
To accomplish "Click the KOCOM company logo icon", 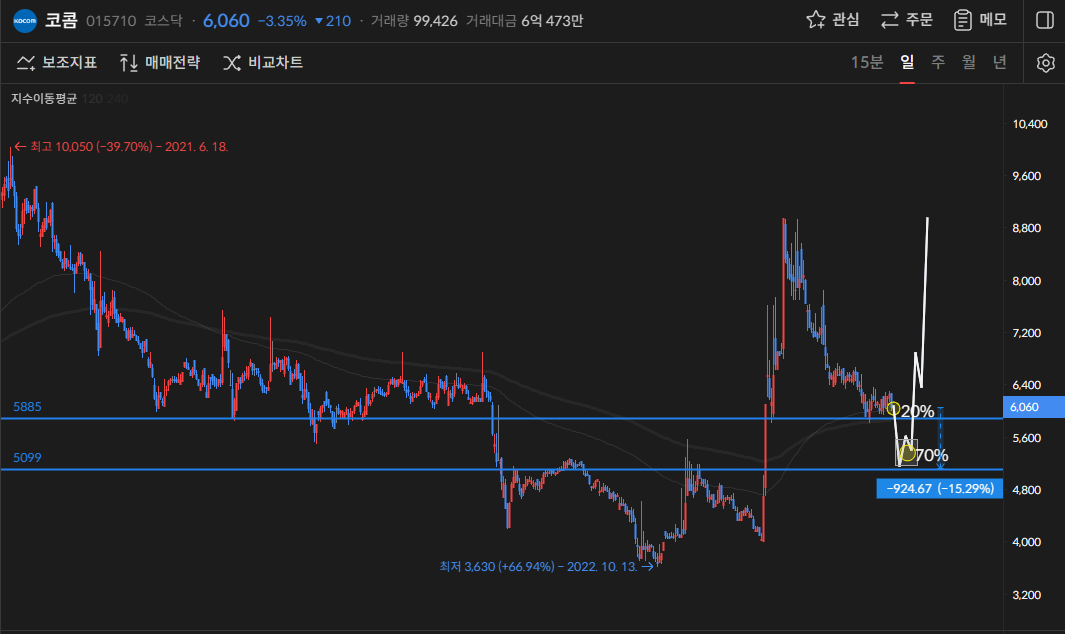I will coord(25,20).
